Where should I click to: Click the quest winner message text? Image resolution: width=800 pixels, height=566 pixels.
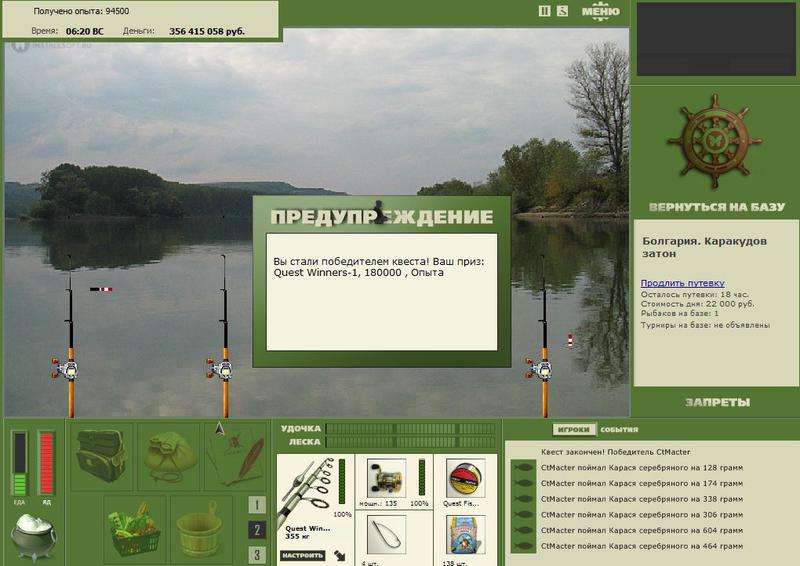(379, 267)
